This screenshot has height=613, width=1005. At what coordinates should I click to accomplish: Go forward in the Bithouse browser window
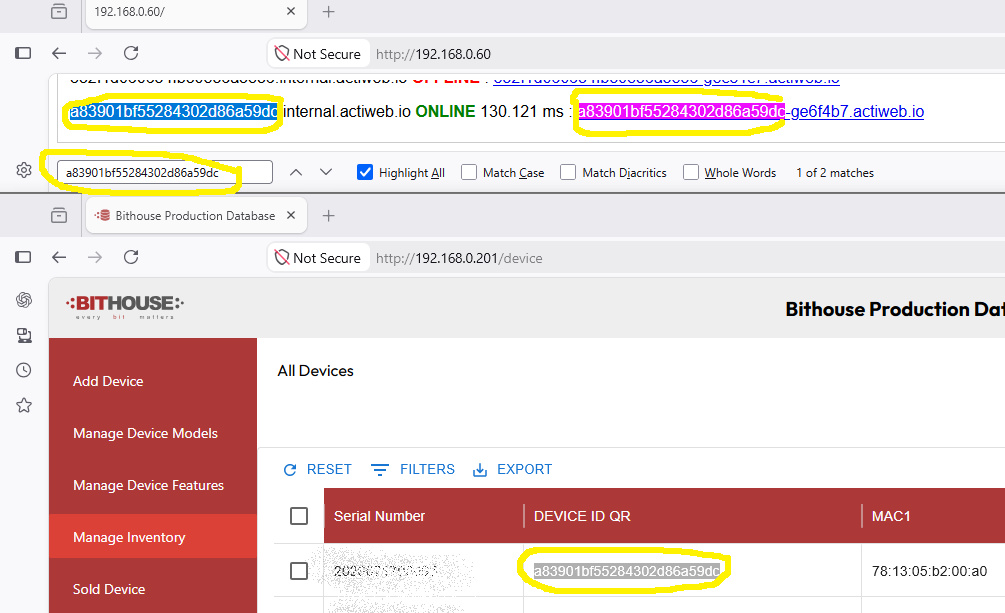[95, 257]
